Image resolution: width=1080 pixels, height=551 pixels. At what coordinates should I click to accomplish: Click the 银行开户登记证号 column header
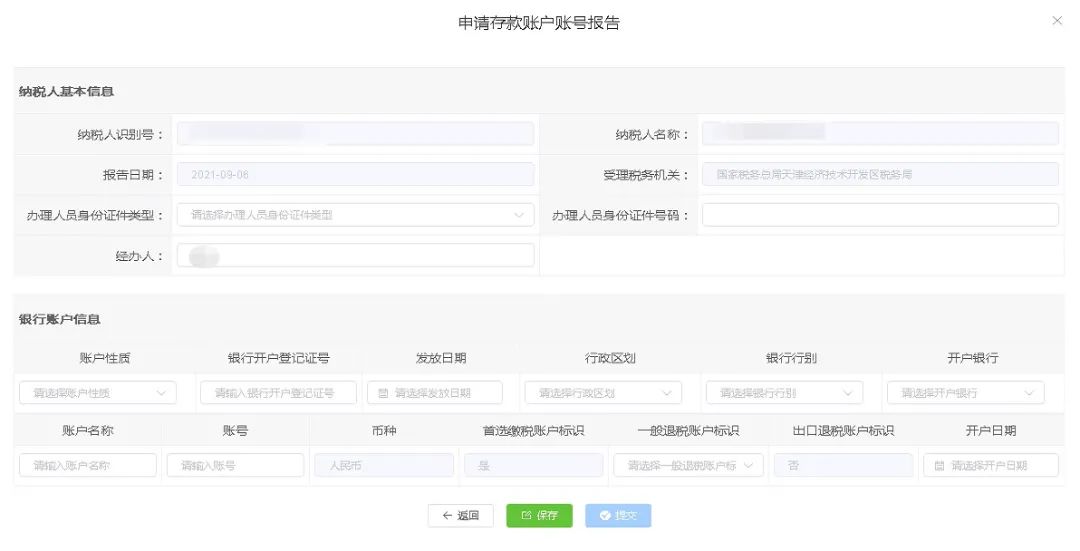point(279,357)
